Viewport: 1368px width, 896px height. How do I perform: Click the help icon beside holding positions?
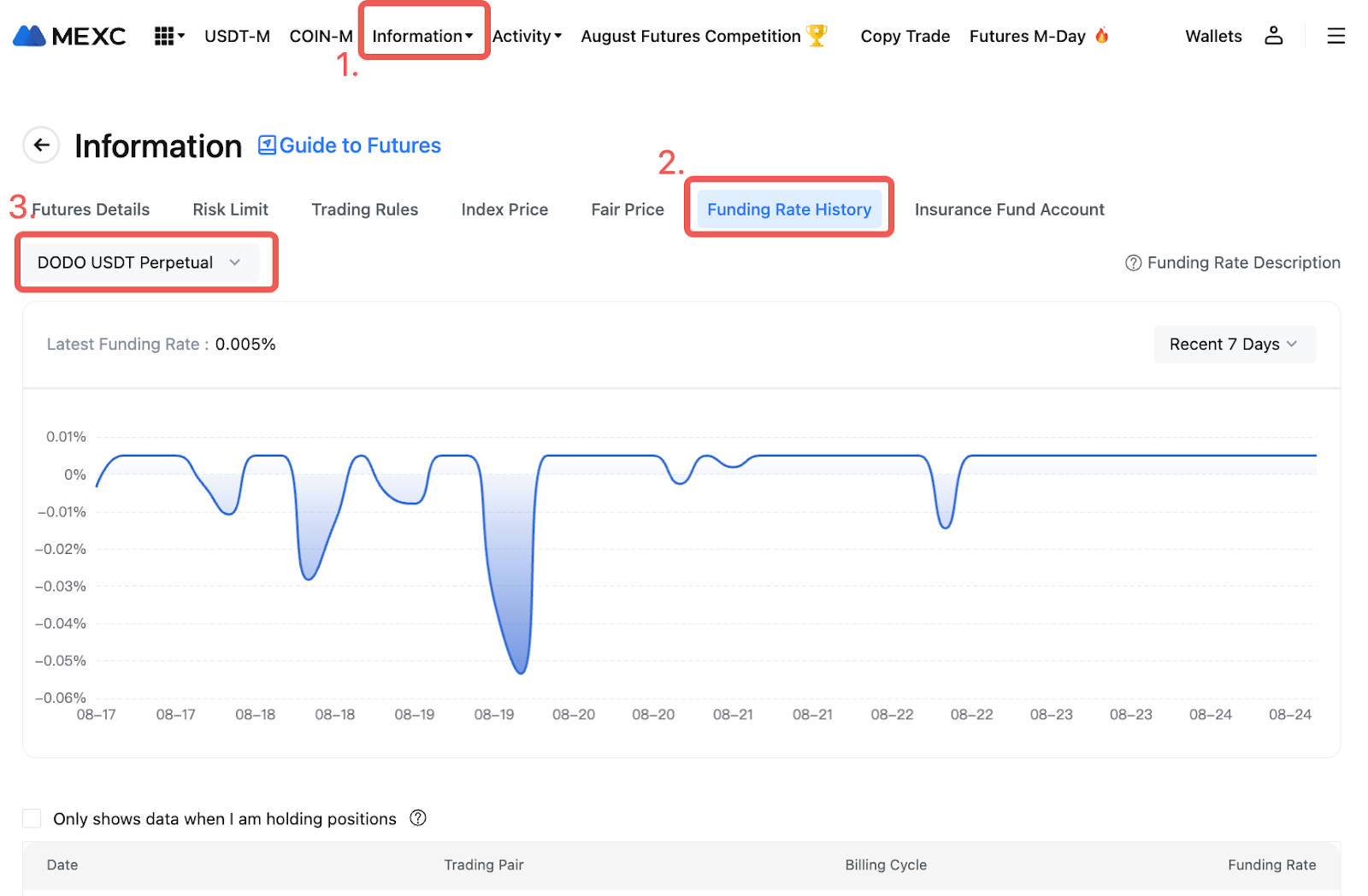[x=418, y=818]
